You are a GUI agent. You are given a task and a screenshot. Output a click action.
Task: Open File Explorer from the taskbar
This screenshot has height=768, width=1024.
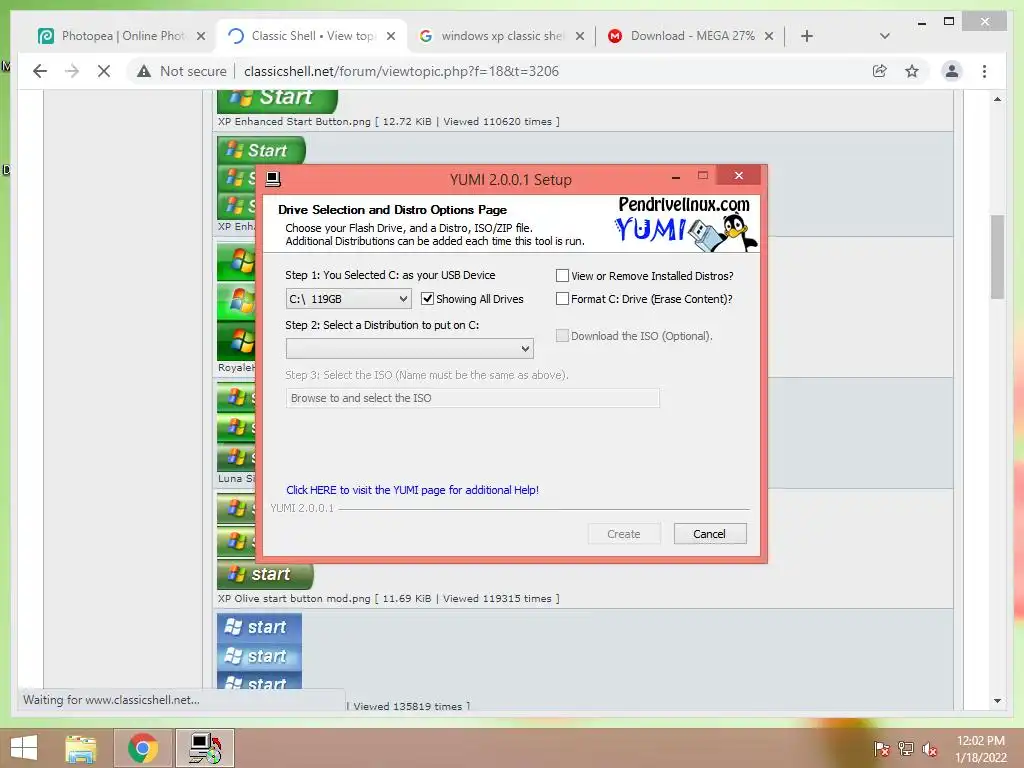point(80,748)
